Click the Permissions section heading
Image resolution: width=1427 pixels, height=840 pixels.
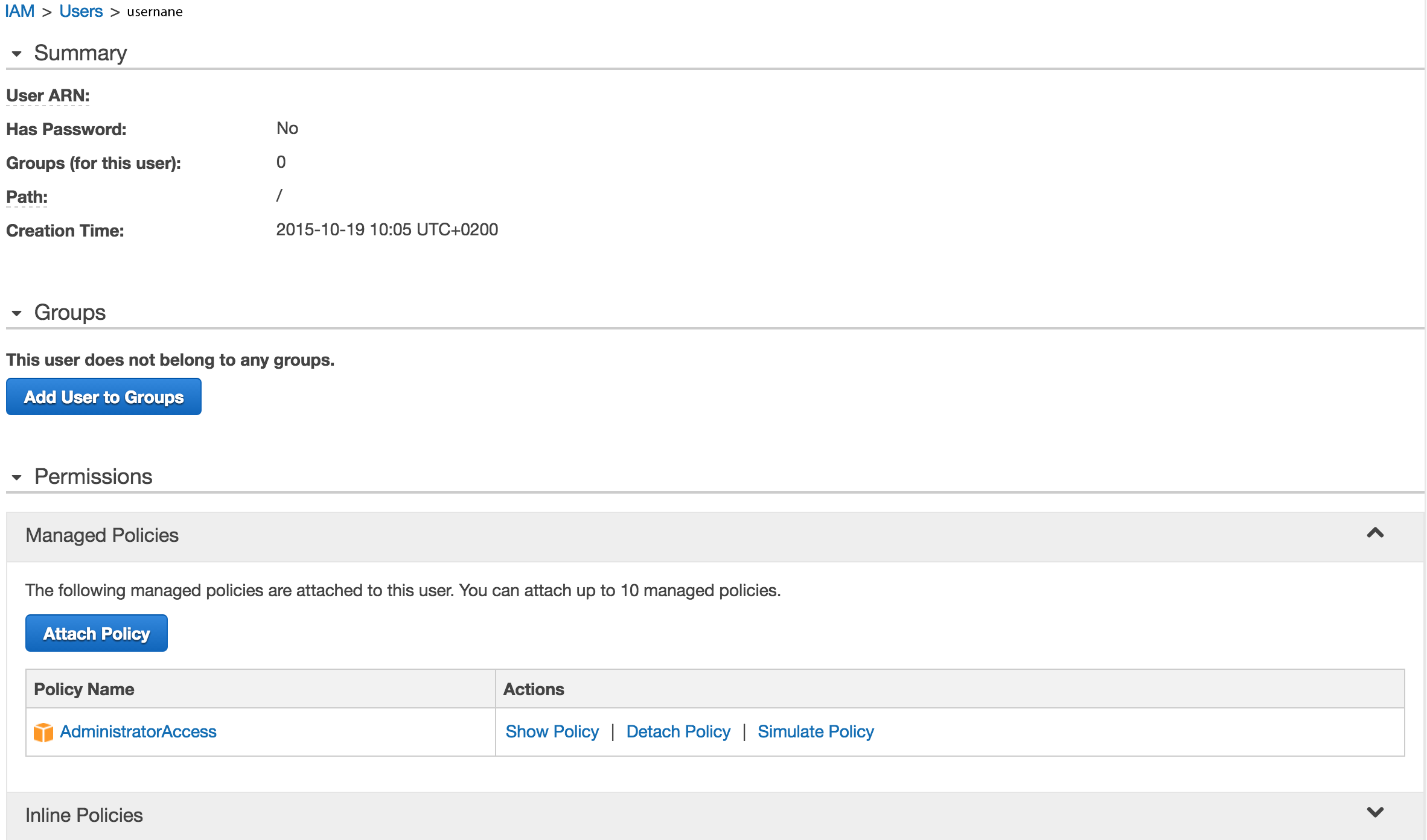pos(93,477)
